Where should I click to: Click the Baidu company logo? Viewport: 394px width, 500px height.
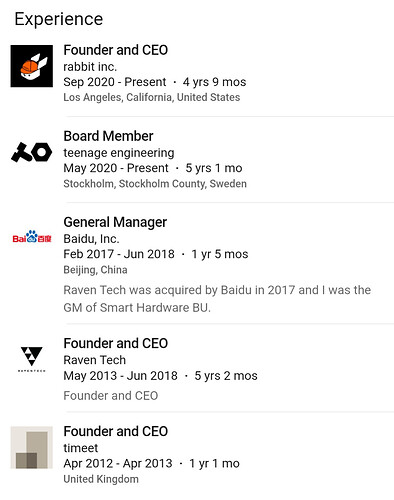[x=32, y=236]
